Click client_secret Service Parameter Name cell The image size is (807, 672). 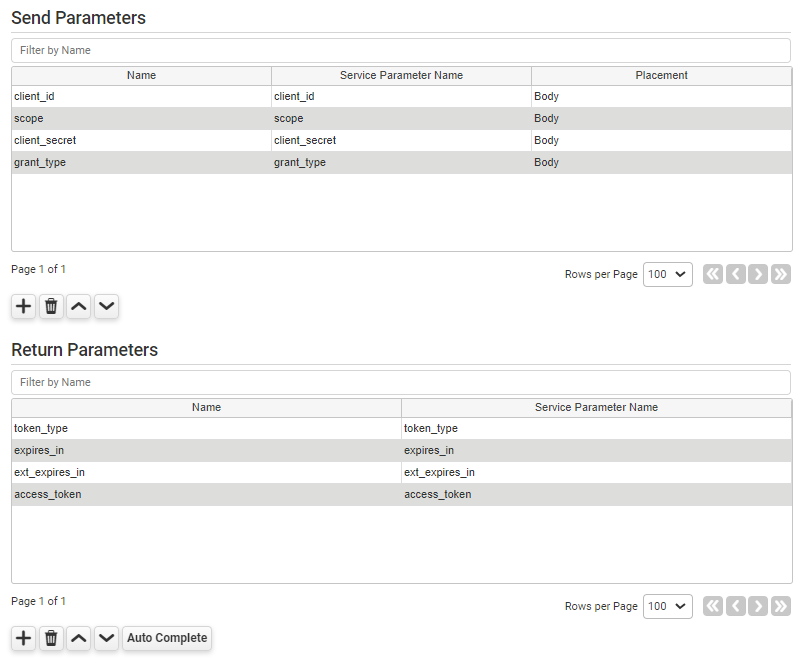(401, 140)
